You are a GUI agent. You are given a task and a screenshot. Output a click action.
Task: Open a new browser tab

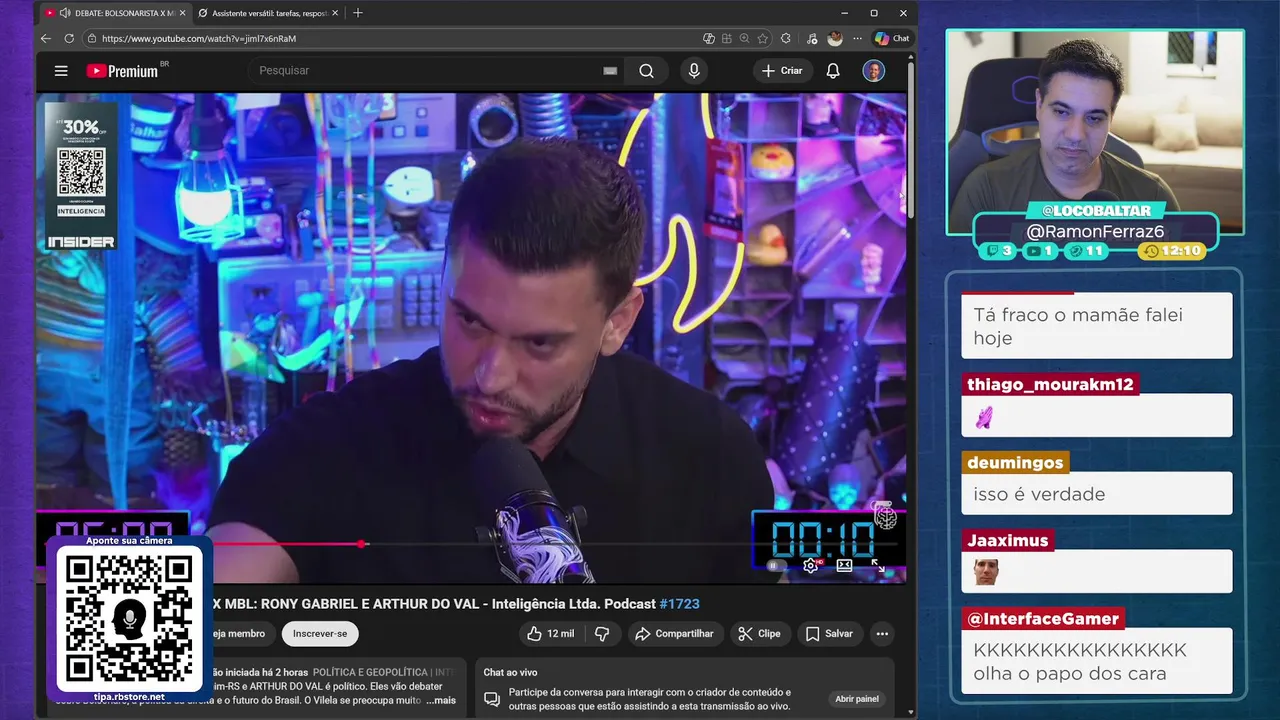(x=358, y=13)
